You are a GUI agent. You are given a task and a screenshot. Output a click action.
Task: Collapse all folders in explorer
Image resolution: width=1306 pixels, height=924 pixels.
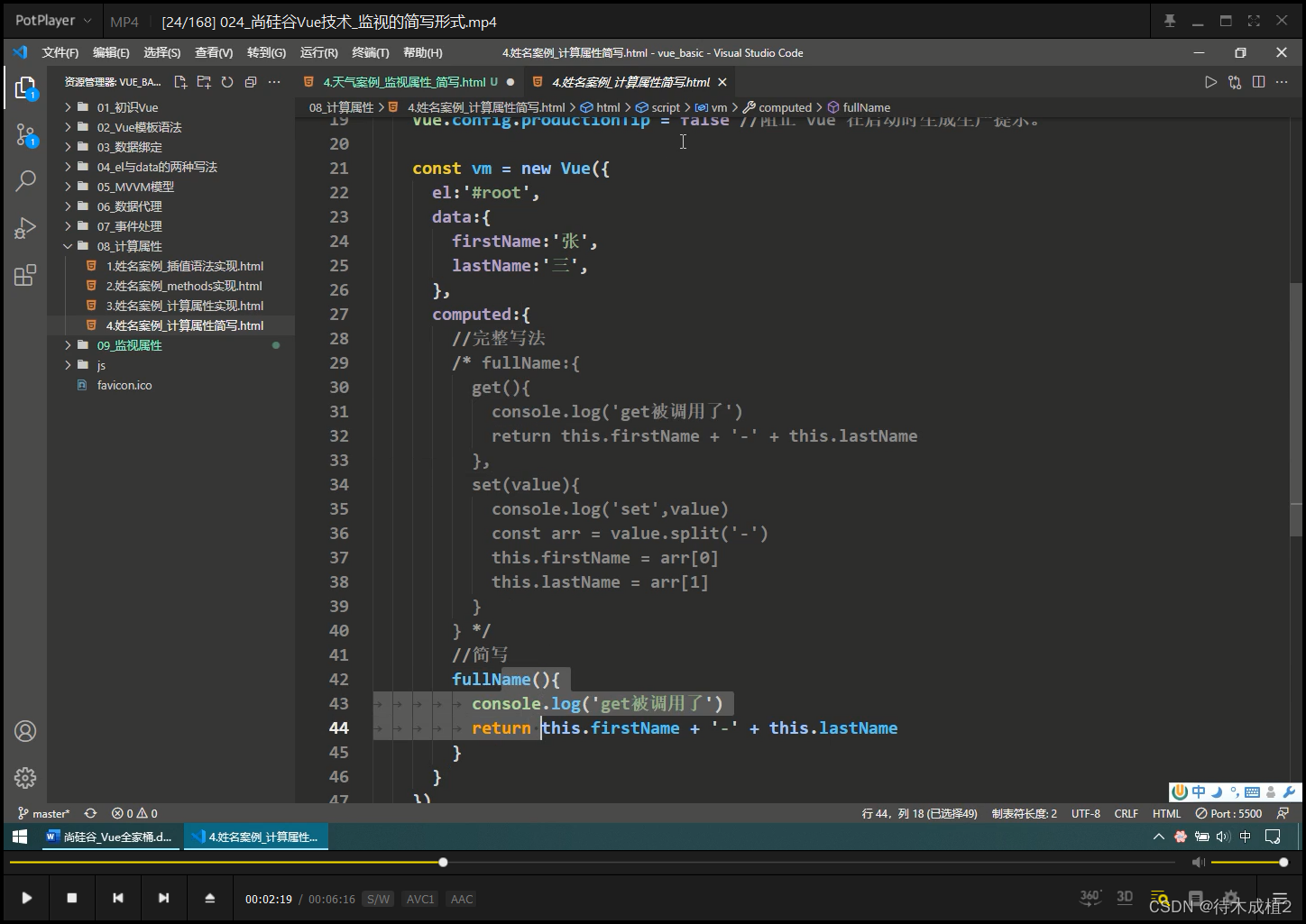coord(251,82)
